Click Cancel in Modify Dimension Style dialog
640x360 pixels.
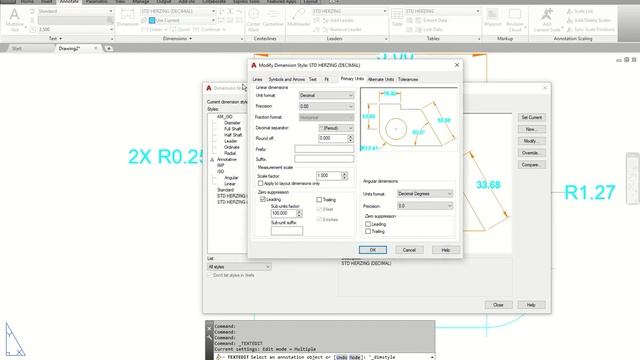coord(409,250)
